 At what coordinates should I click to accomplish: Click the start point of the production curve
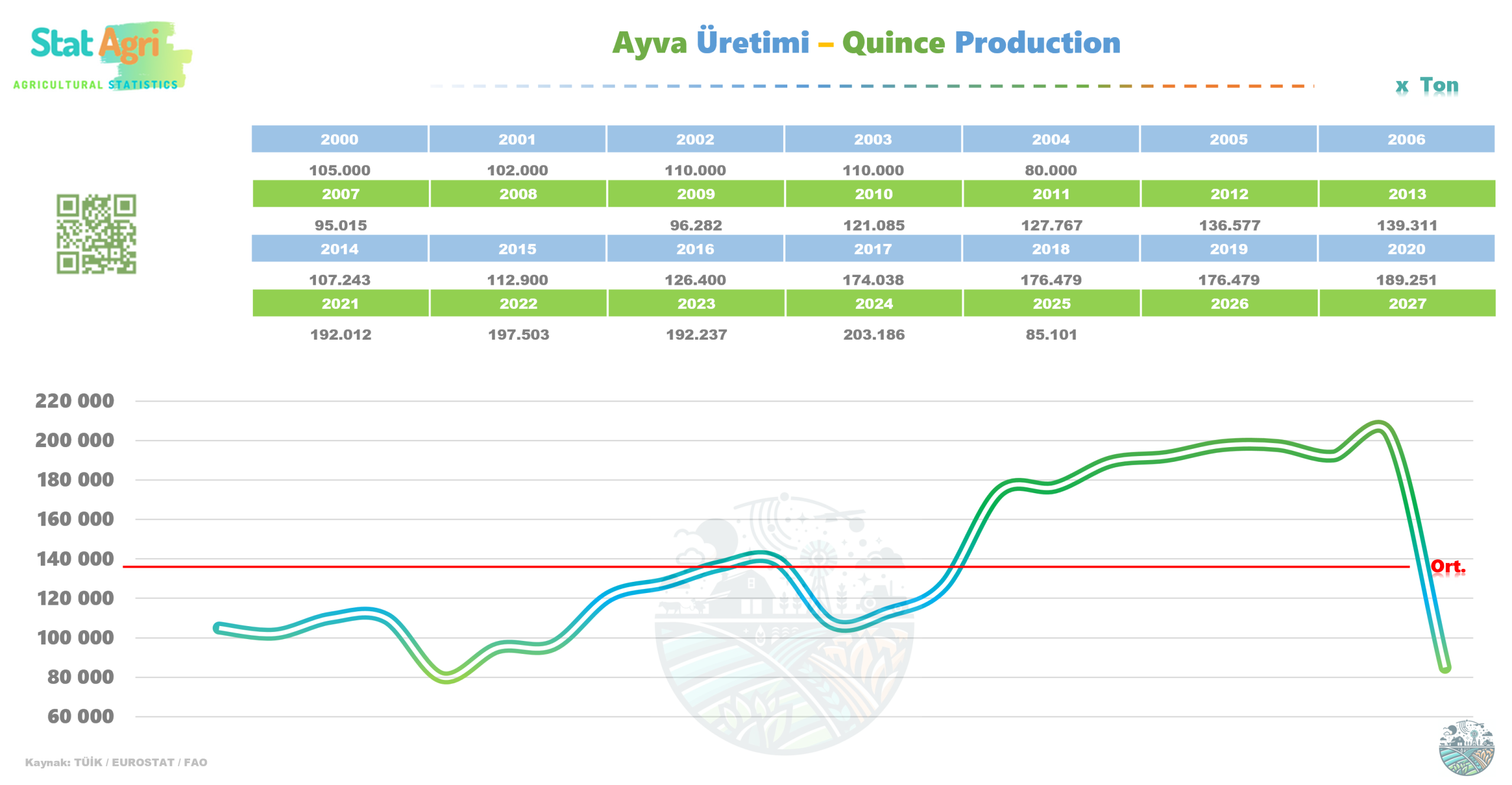tap(218, 627)
